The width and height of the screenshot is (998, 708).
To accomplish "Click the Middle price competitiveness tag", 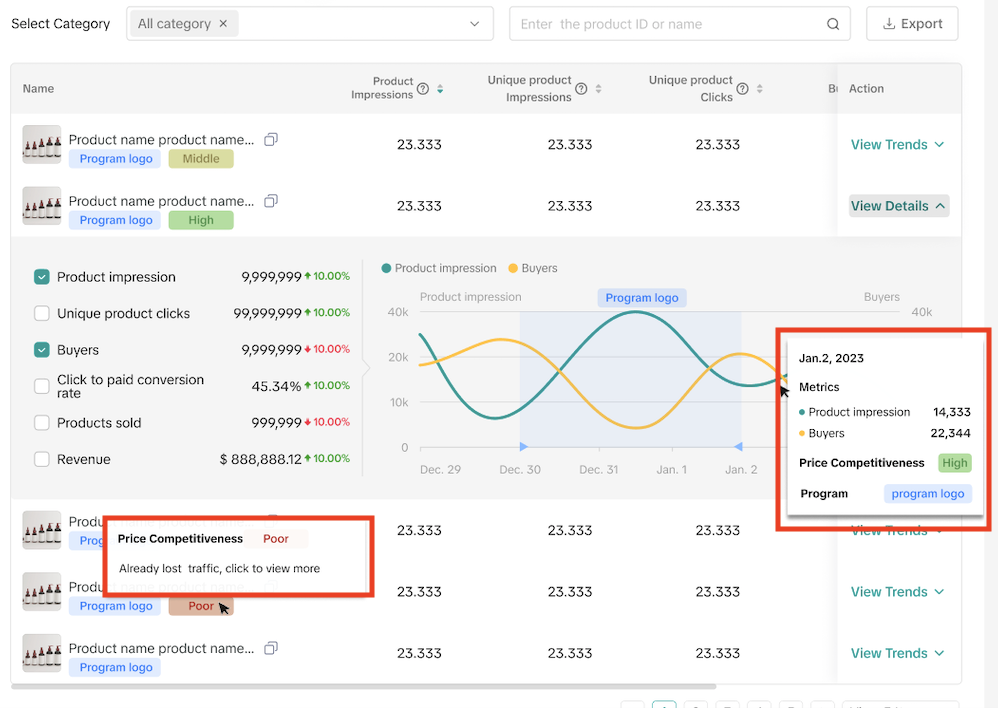I will click(x=201, y=159).
